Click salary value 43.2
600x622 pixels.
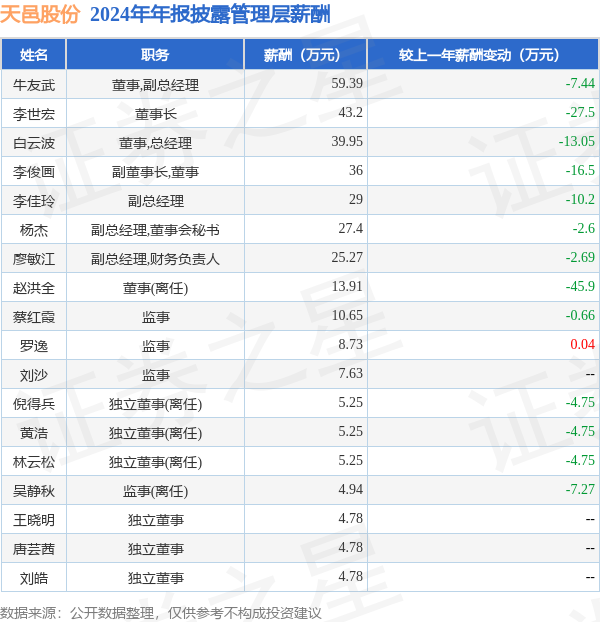(350, 112)
